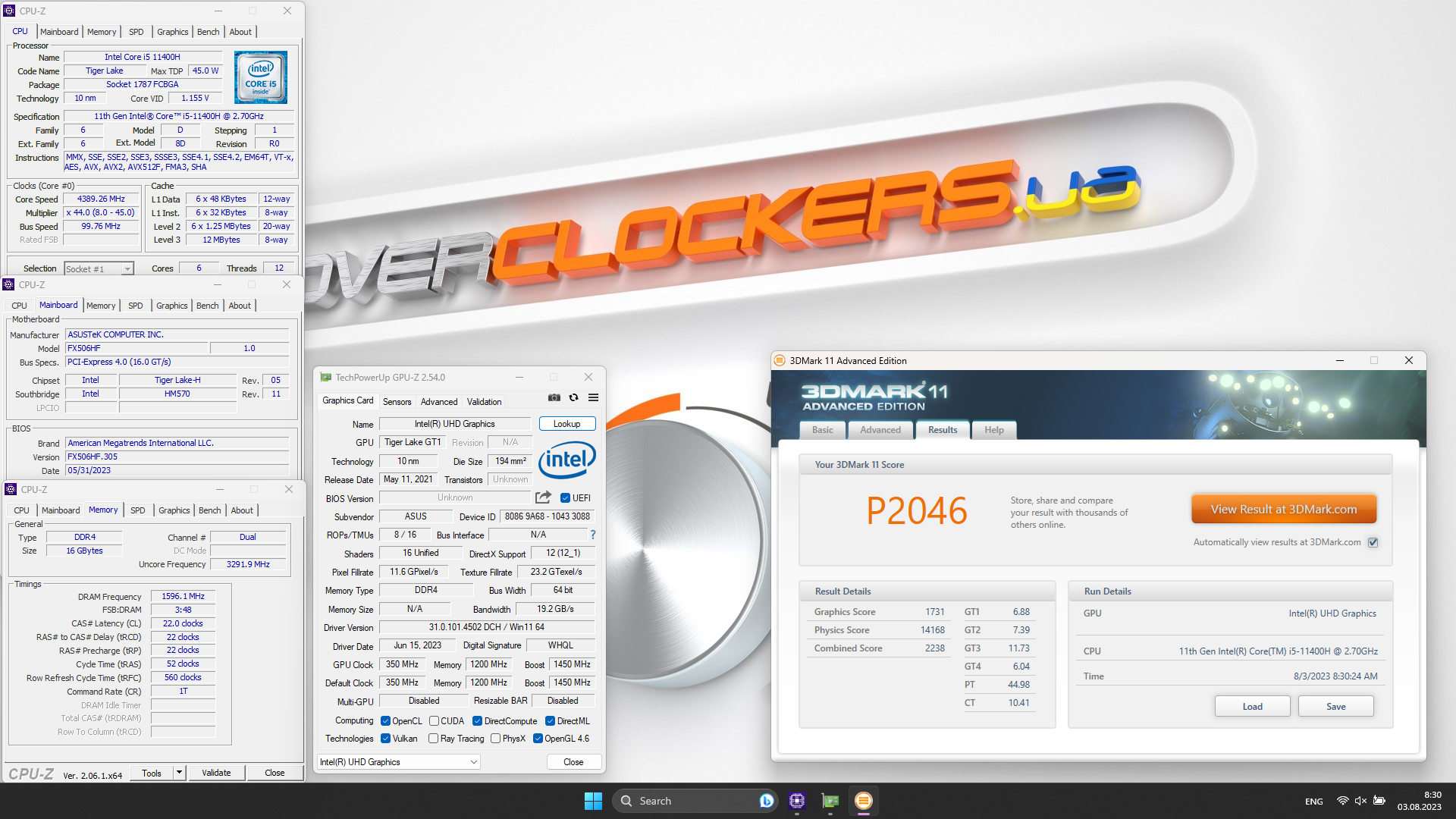Open the Socket #1 selection dropdown
This screenshot has width=1456, height=819.
pyautogui.click(x=99, y=268)
